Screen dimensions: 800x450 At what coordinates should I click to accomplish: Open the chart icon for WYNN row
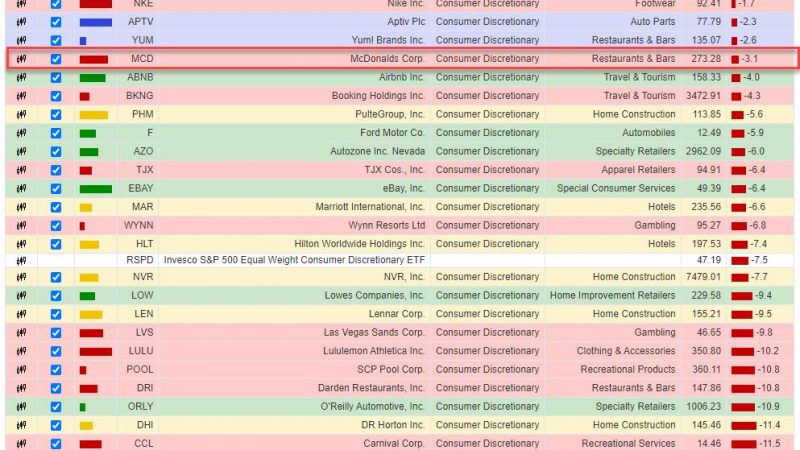pyautogui.click(x=21, y=226)
